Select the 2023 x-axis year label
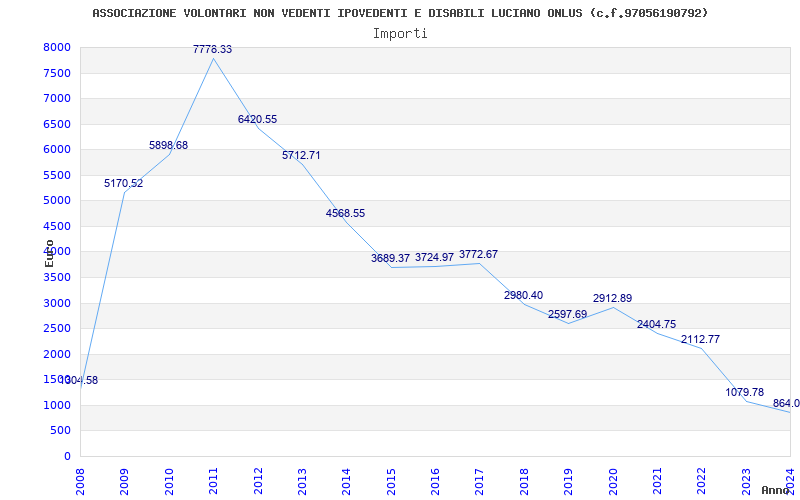The height and width of the screenshot is (500, 800). 746,481
